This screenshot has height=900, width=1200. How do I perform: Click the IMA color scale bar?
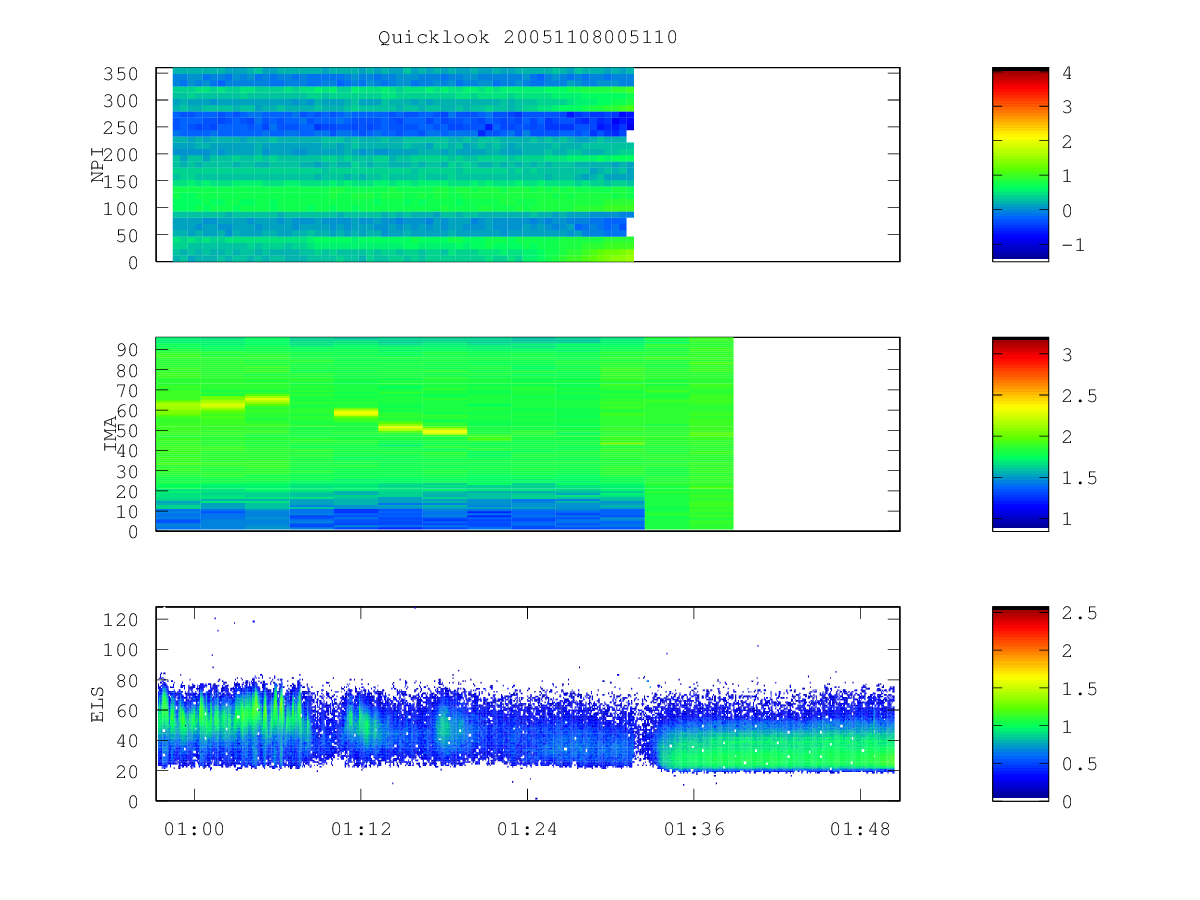pos(1020,434)
